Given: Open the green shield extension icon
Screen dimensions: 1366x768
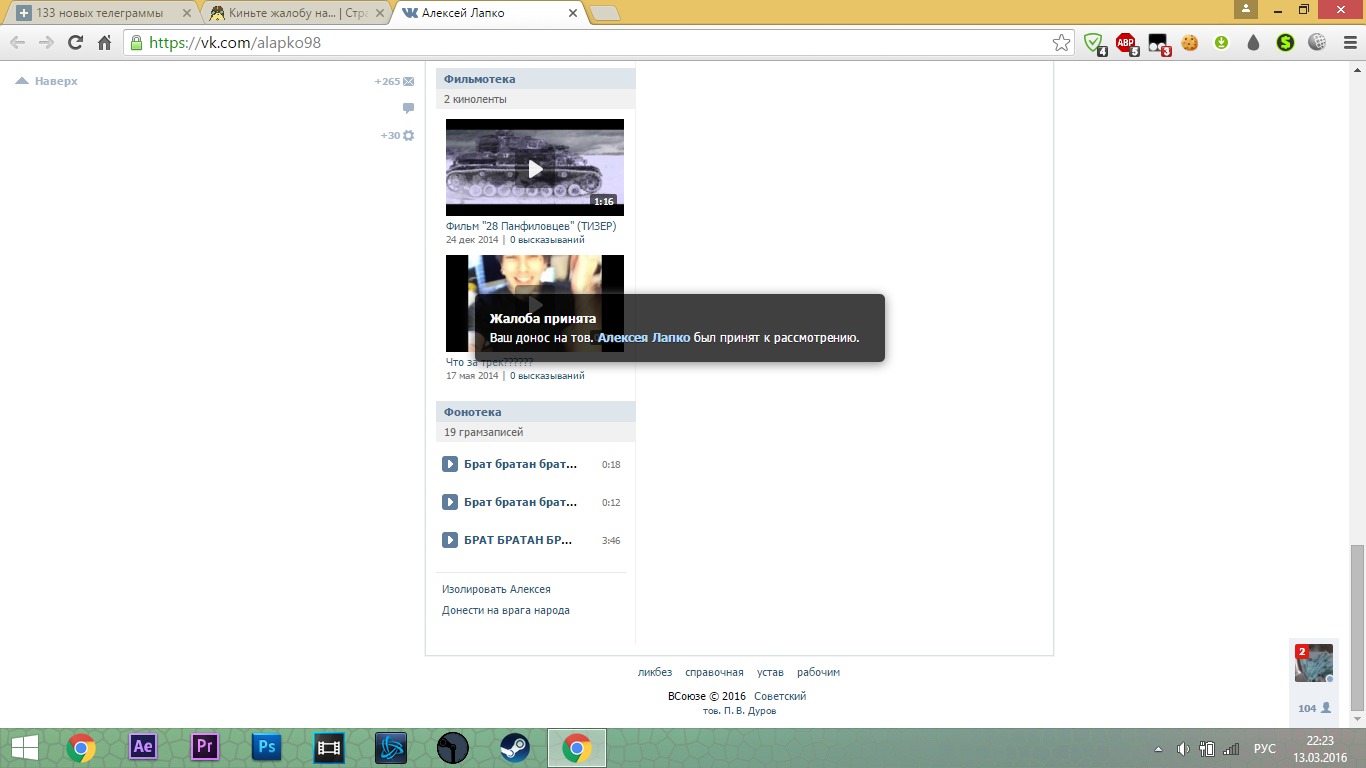Looking at the screenshot, I should pos(1094,43).
